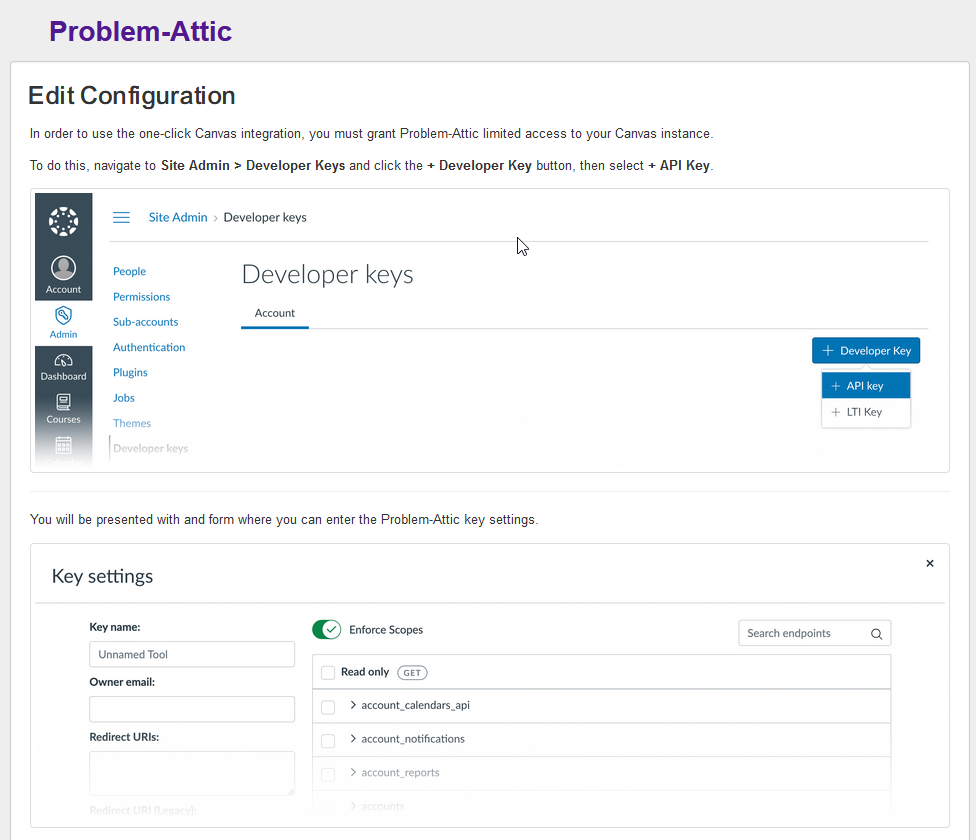Toggle the hamburger navigation menu icon
This screenshot has height=840, width=976.
coord(121,217)
